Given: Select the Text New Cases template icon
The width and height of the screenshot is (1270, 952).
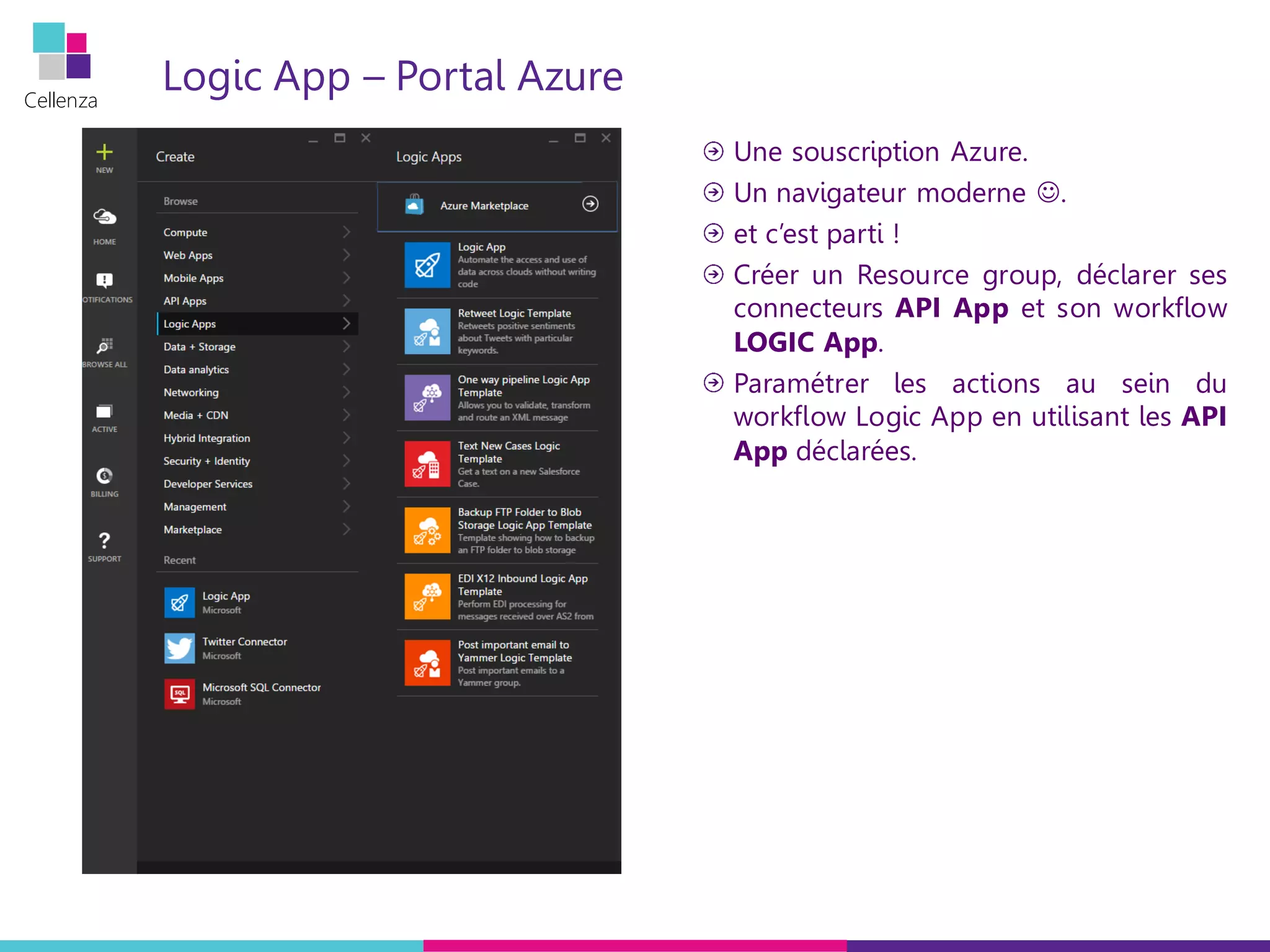Looking at the screenshot, I should pos(427,464).
